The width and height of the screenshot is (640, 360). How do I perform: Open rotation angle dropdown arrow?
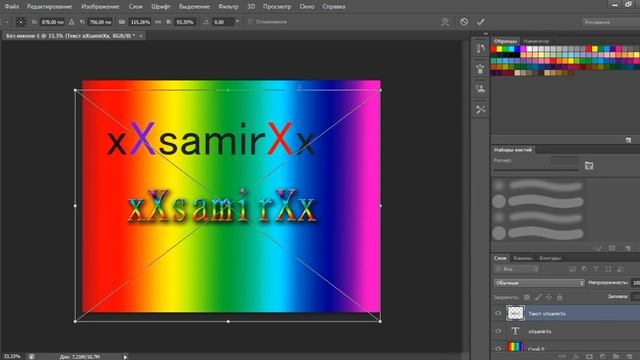pos(237,21)
